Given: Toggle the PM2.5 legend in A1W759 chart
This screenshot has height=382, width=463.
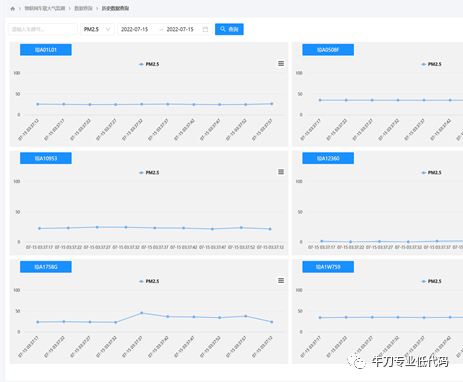Looking at the screenshot, I should coord(431,281).
